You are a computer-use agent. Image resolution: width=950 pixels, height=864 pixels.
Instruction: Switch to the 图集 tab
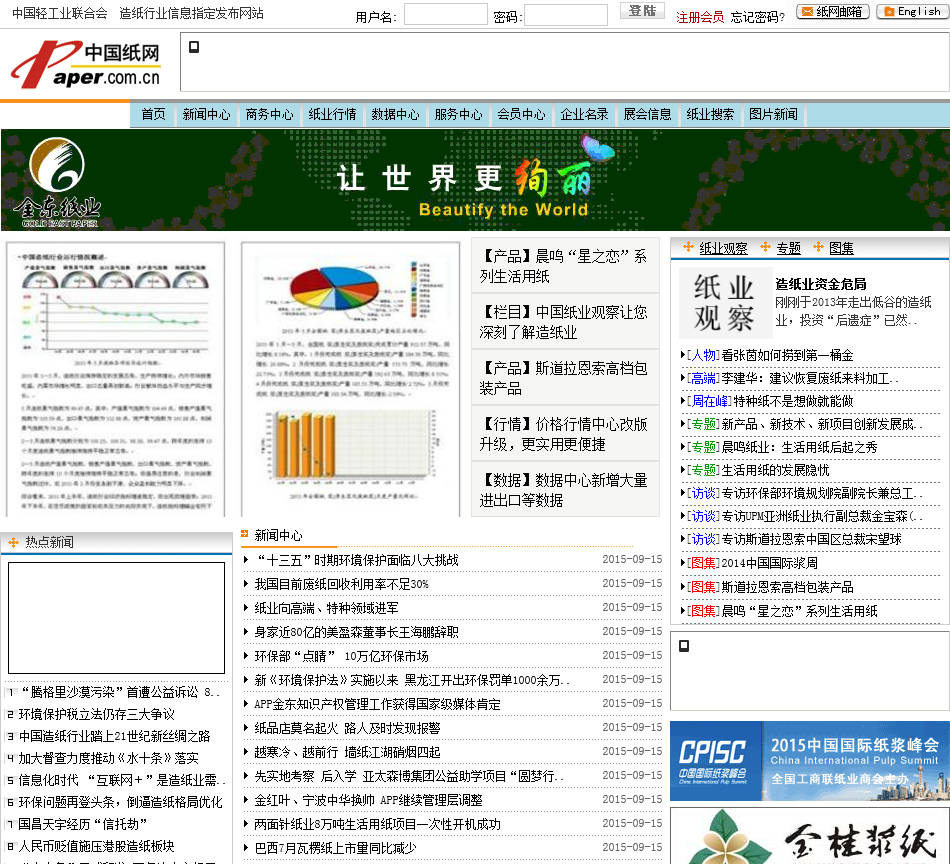[x=842, y=248]
